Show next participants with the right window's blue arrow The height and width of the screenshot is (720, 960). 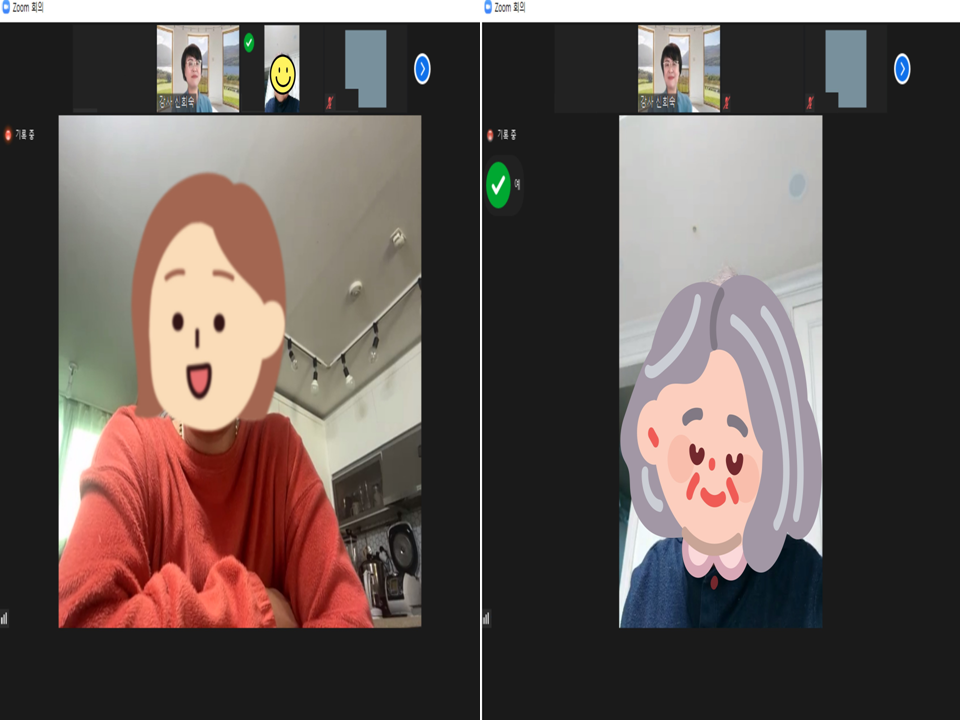pos(902,68)
